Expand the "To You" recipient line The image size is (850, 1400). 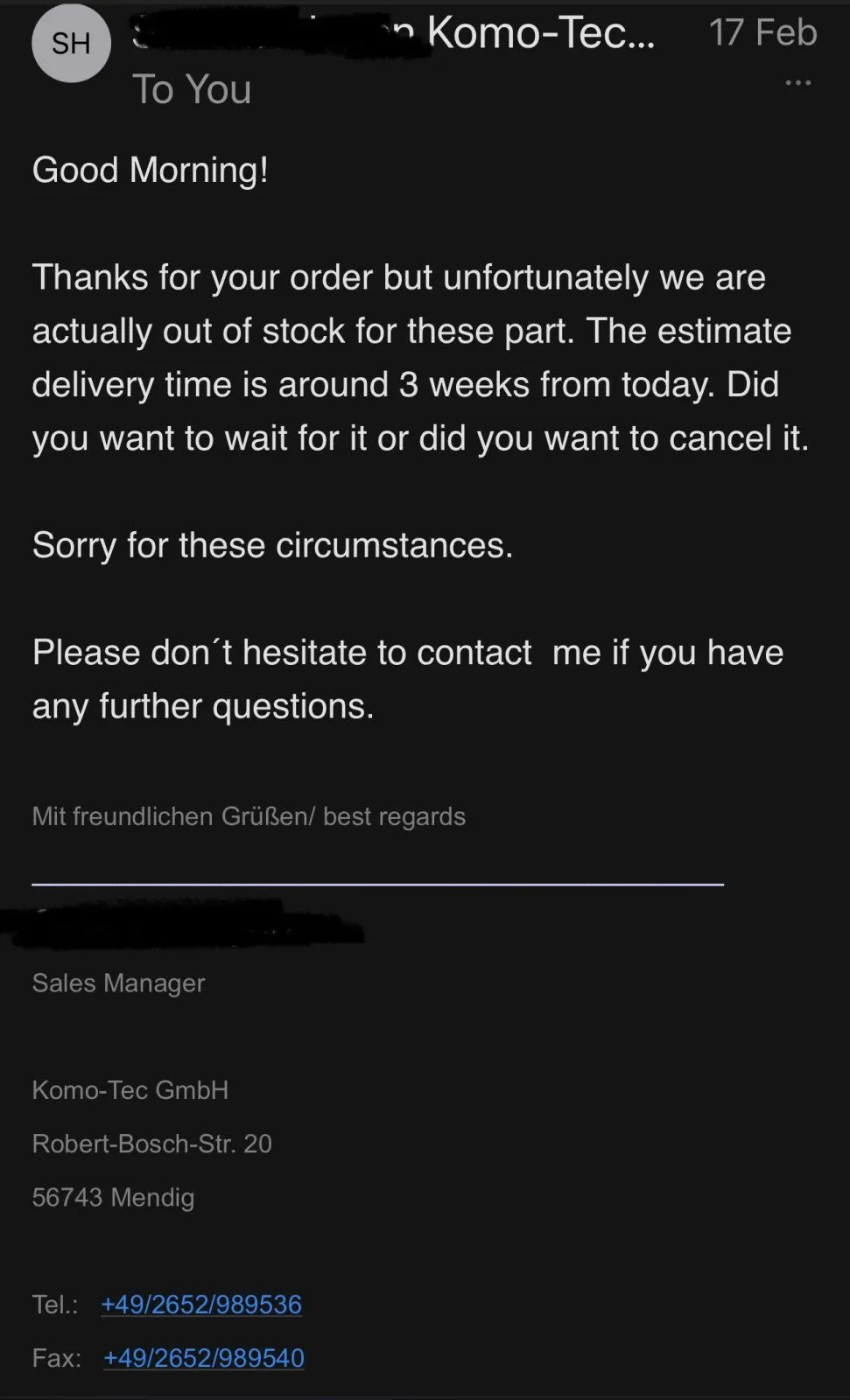[192, 89]
